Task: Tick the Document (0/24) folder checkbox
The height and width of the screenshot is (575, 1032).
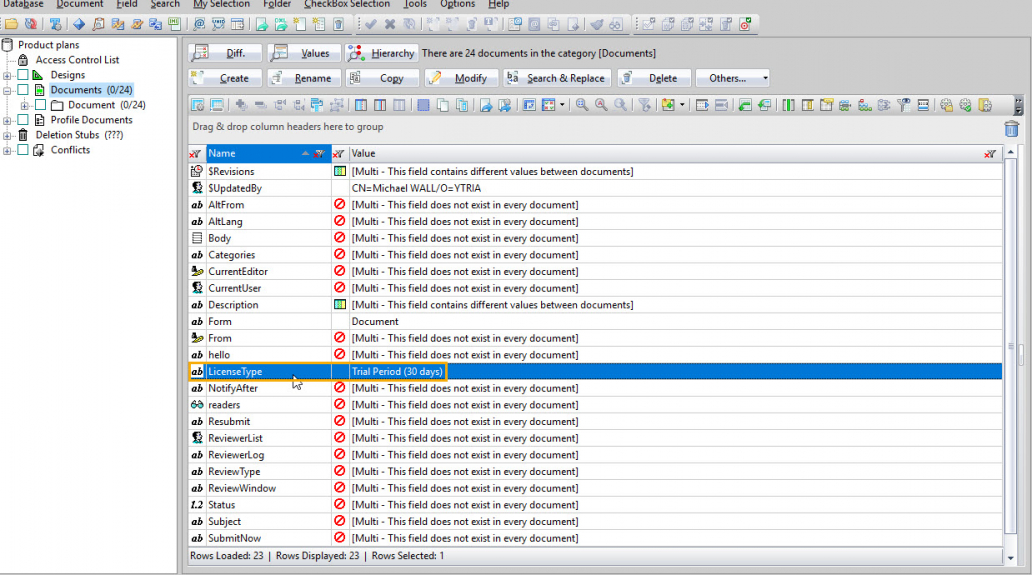Action: coord(41,105)
